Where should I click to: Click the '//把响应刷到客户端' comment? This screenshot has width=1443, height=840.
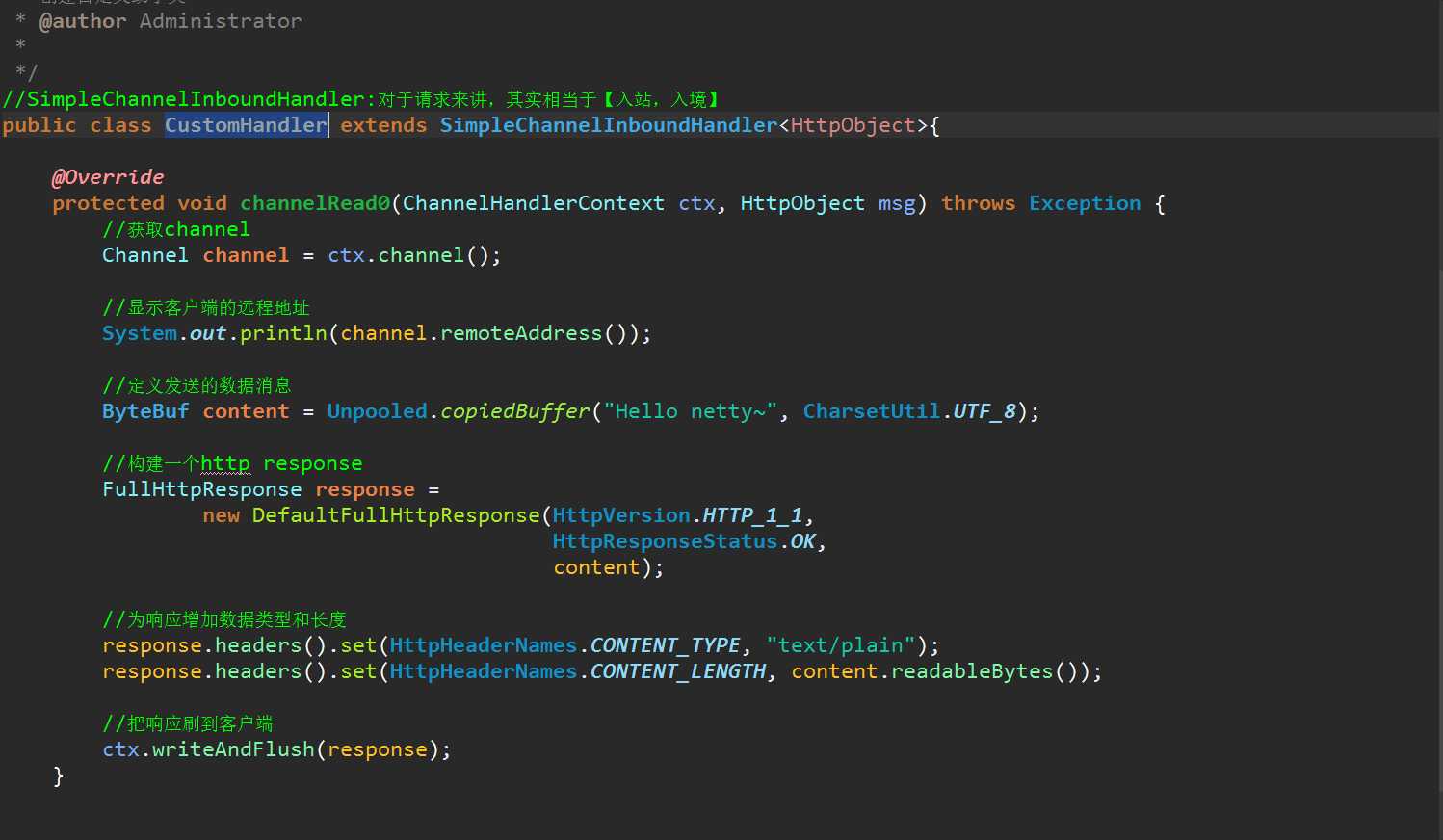(188, 723)
